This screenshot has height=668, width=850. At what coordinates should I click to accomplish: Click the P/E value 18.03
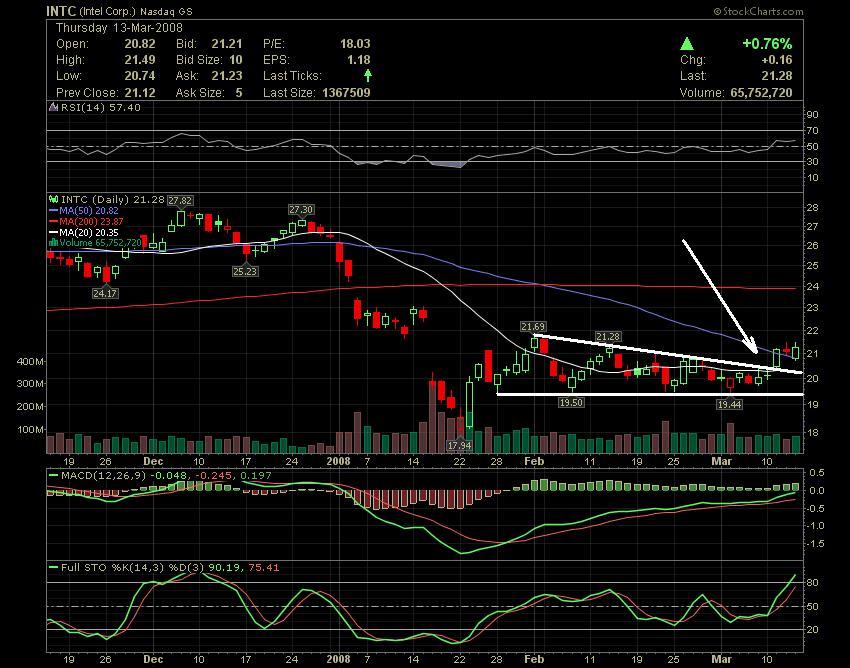(x=355, y=44)
